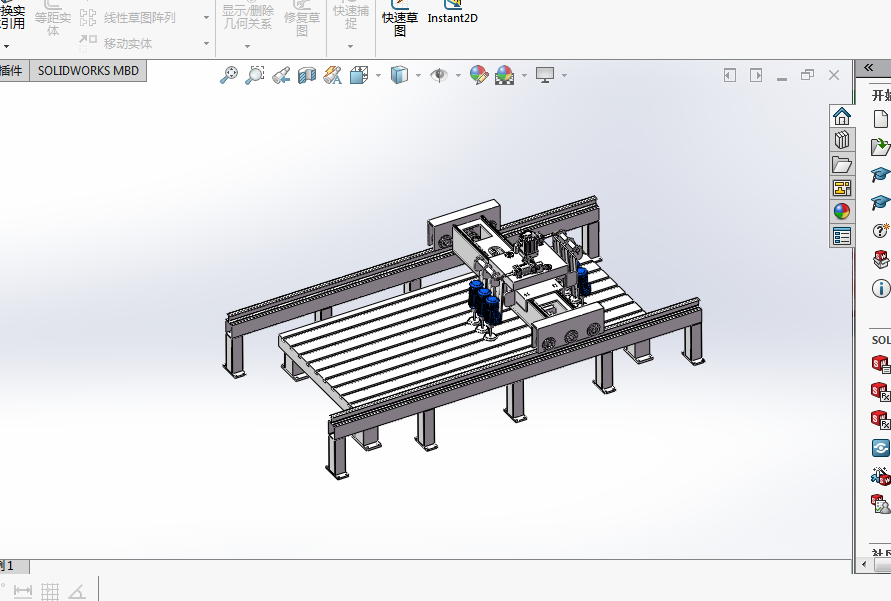Viewport: 891px width, 601px height.
Task: Expand 显示/删除几何关系 dropdown arrow
Action: click(247, 46)
